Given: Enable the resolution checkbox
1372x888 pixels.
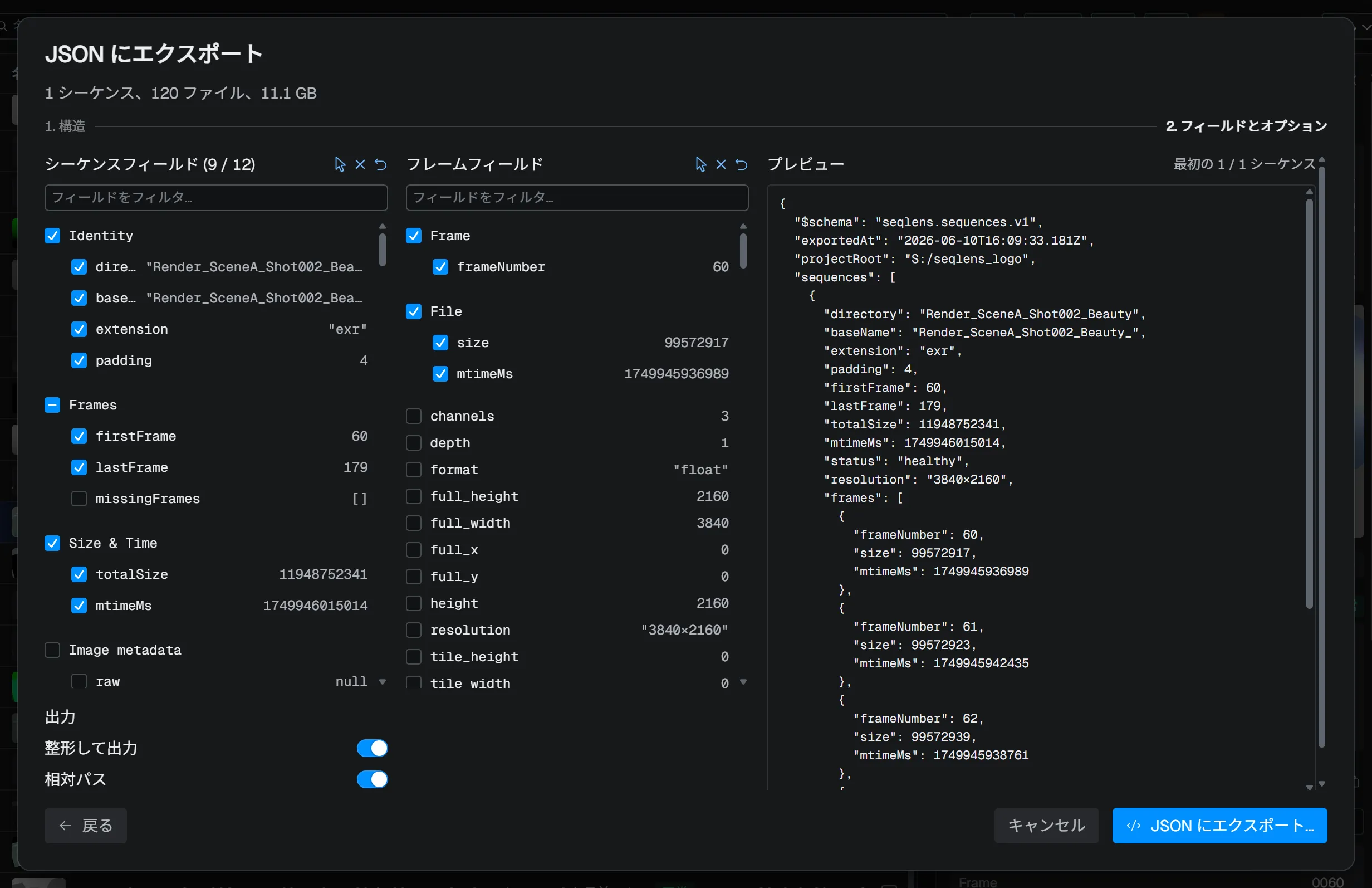Looking at the screenshot, I should (414, 630).
